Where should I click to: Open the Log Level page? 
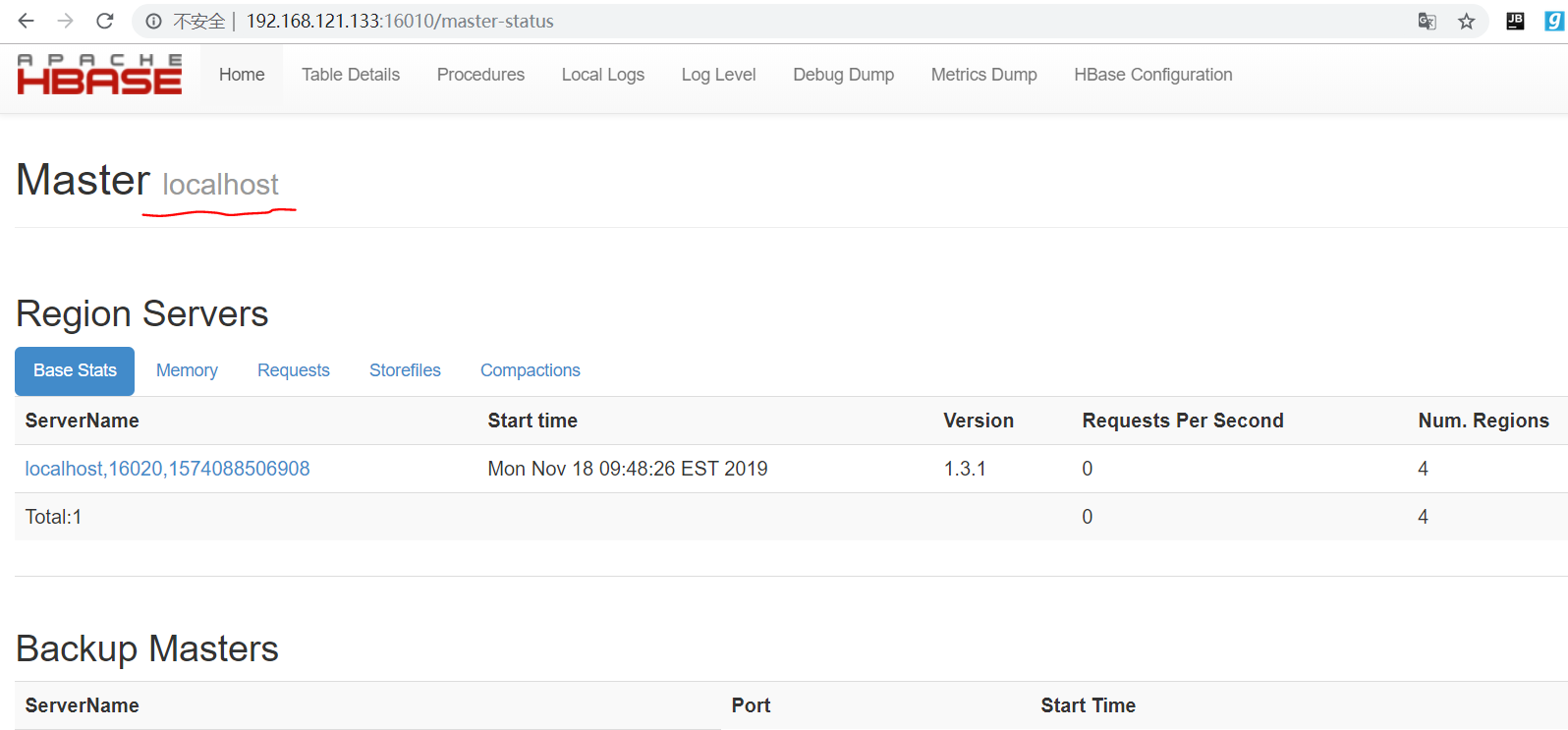(718, 75)
